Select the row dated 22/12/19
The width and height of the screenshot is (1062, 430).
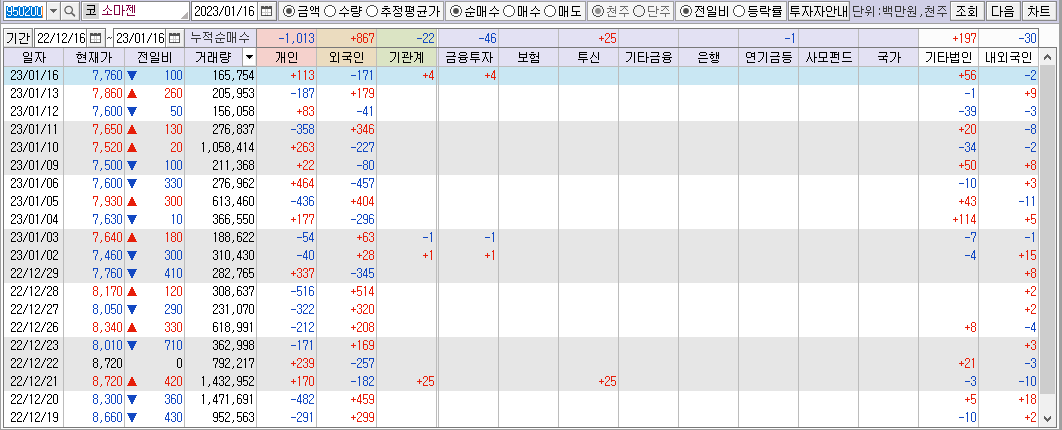[x=523, y=417]
